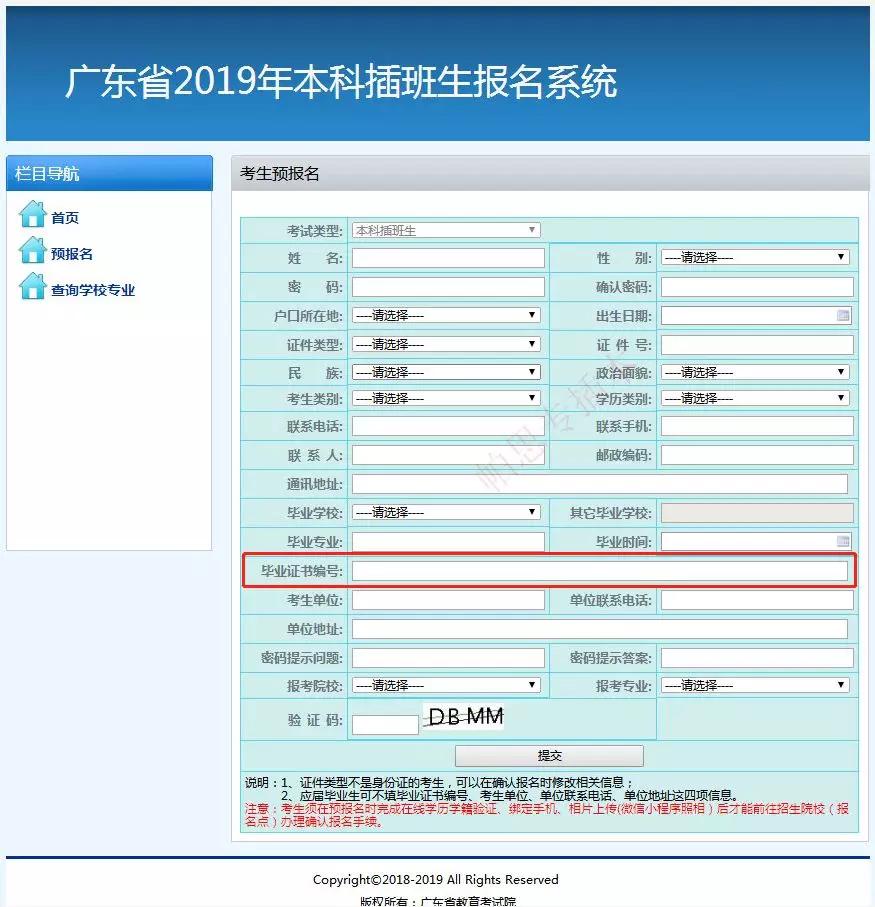Open the 预报名 navigation link
This screenshot has height=907, width=875.
[x=72, y=253]
